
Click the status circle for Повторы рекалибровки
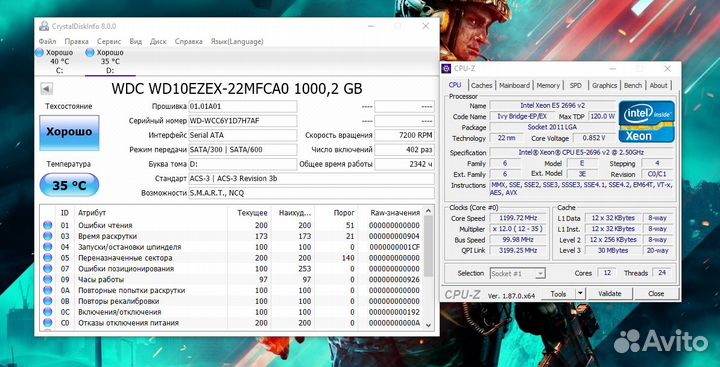47,301
